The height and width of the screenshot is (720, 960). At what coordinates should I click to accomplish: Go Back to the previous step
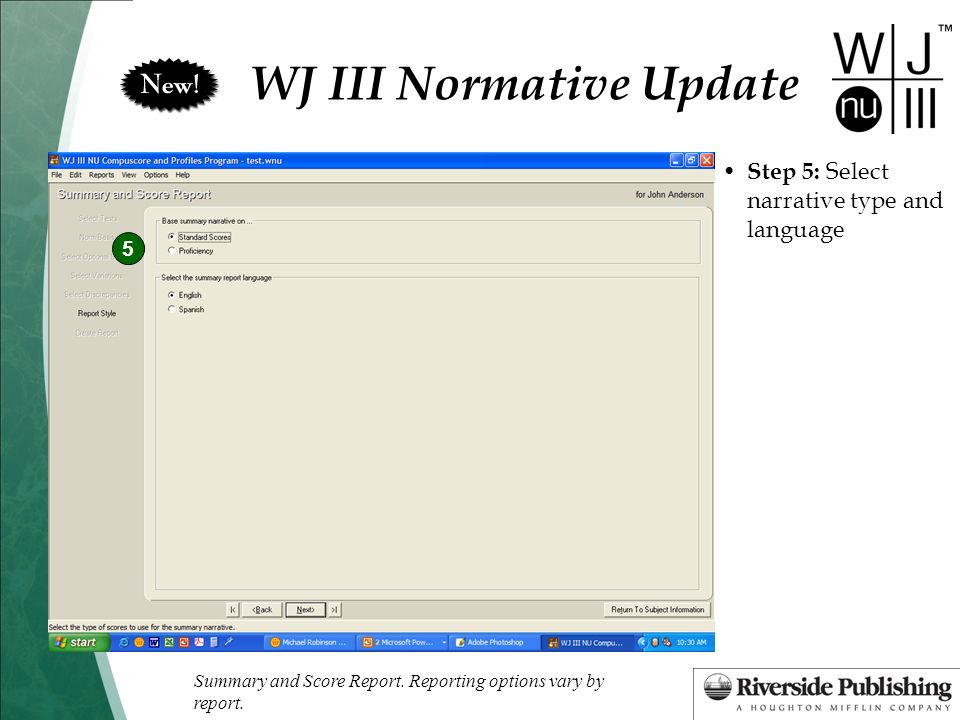(x=262, y=610)
